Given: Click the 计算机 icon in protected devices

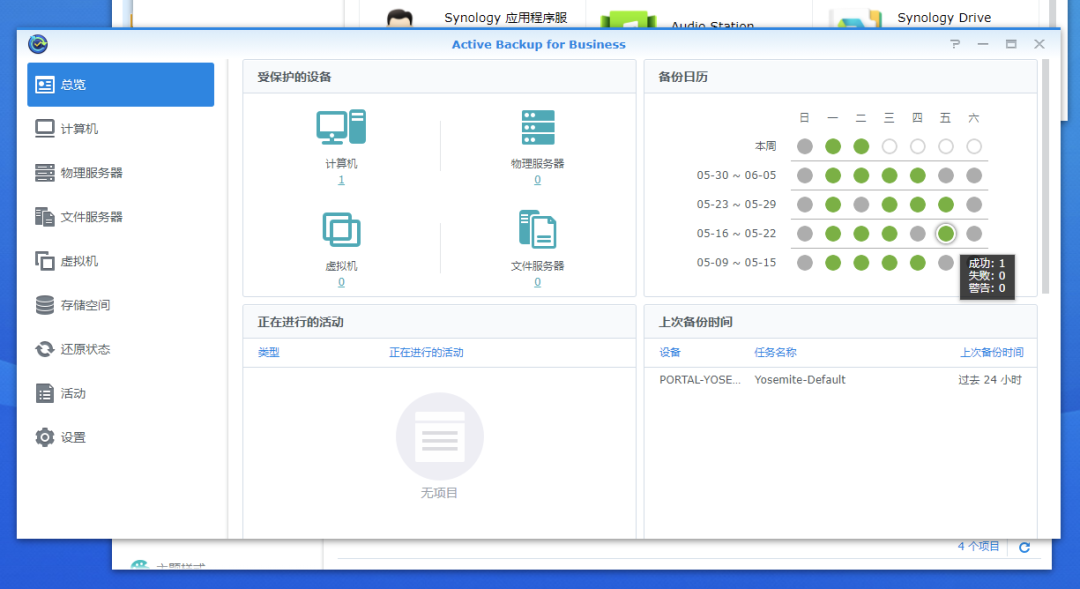Looking at the screenshot, I should pyautogui.click(x=341, y=127).
